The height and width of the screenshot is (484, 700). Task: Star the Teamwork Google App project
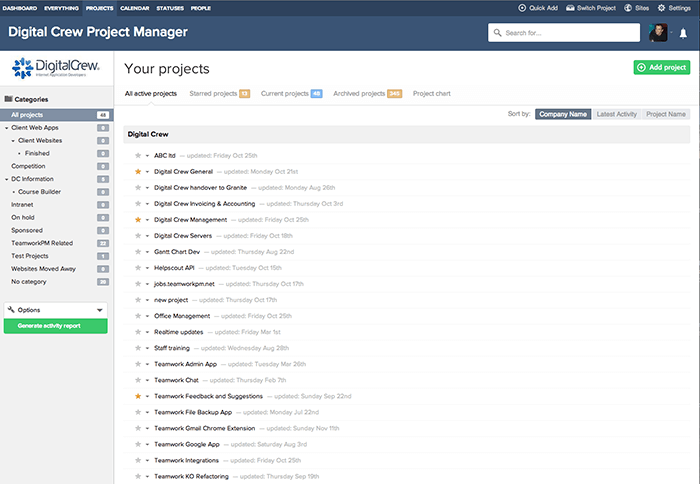click(x=138, y=444)
